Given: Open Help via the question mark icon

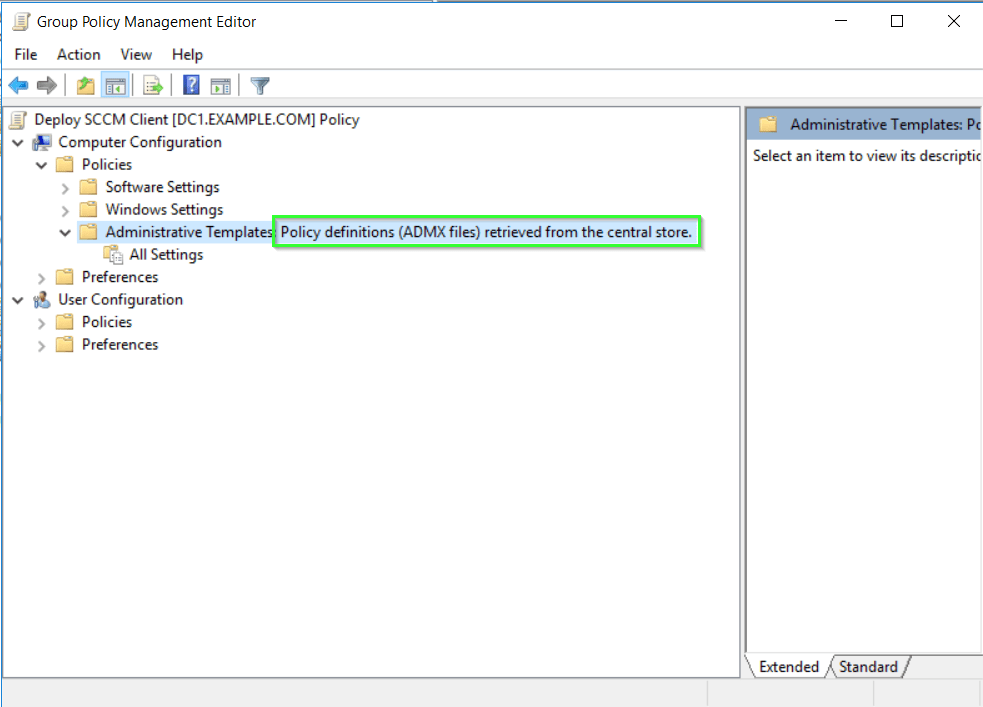Looking at the screenshot, I should [x=191, y=86].
